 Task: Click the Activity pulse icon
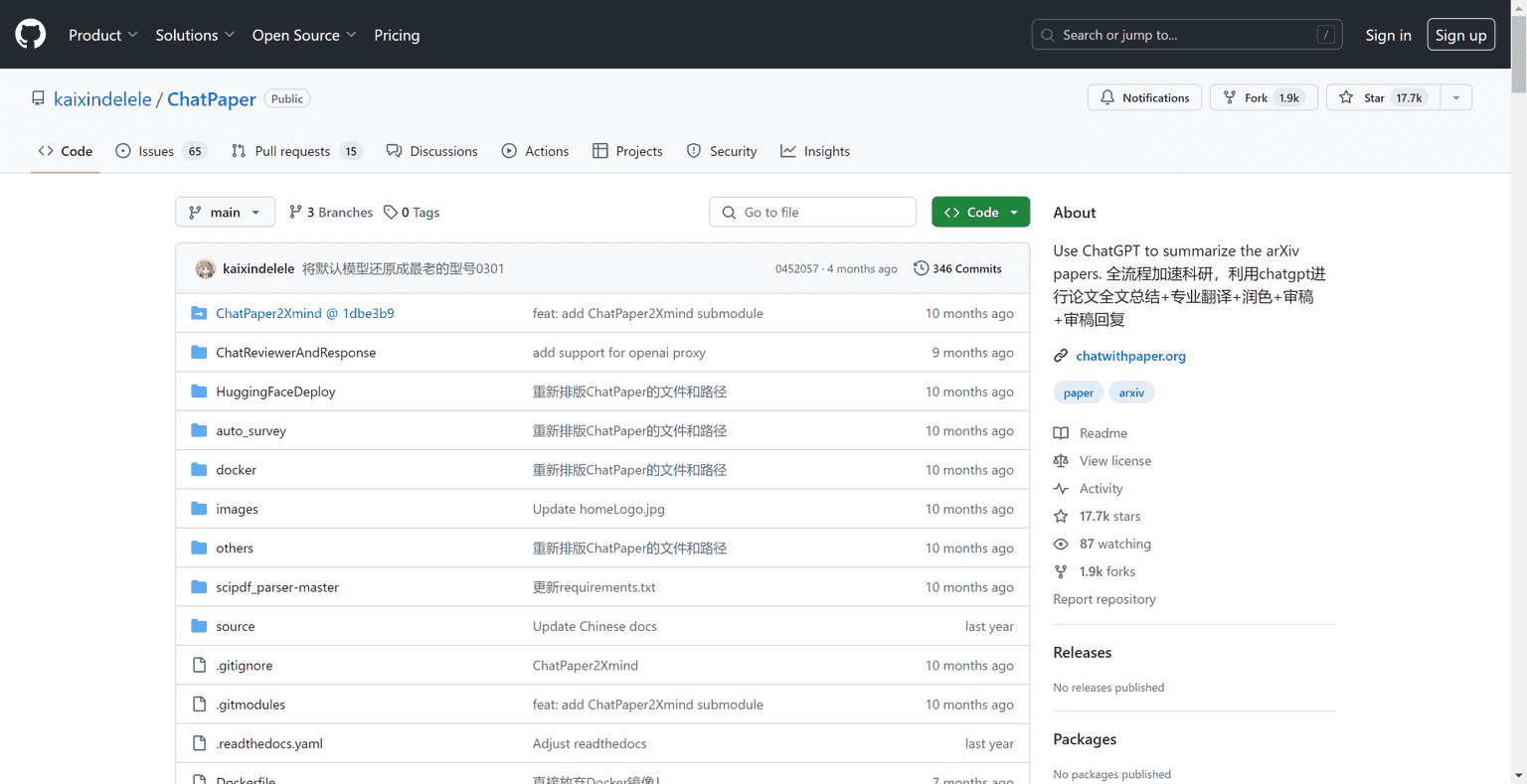coord(1061,489)
